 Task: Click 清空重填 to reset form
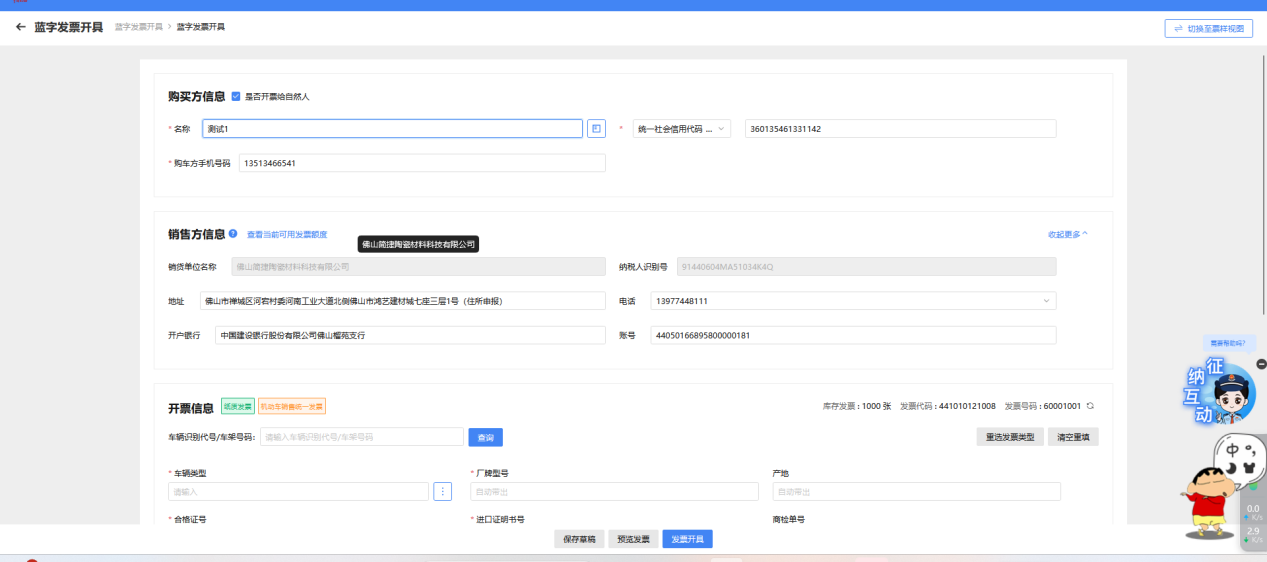1073,437
